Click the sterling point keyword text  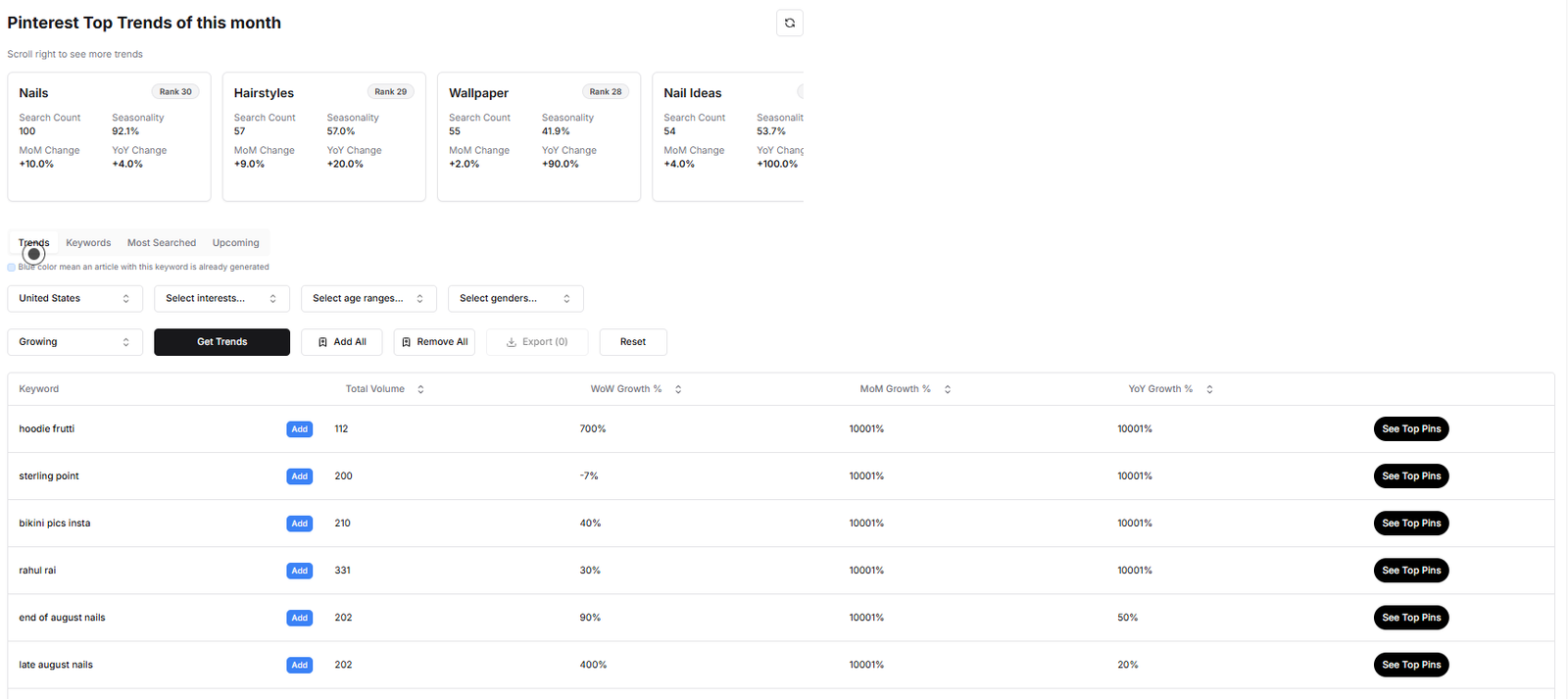click(49, 476)
